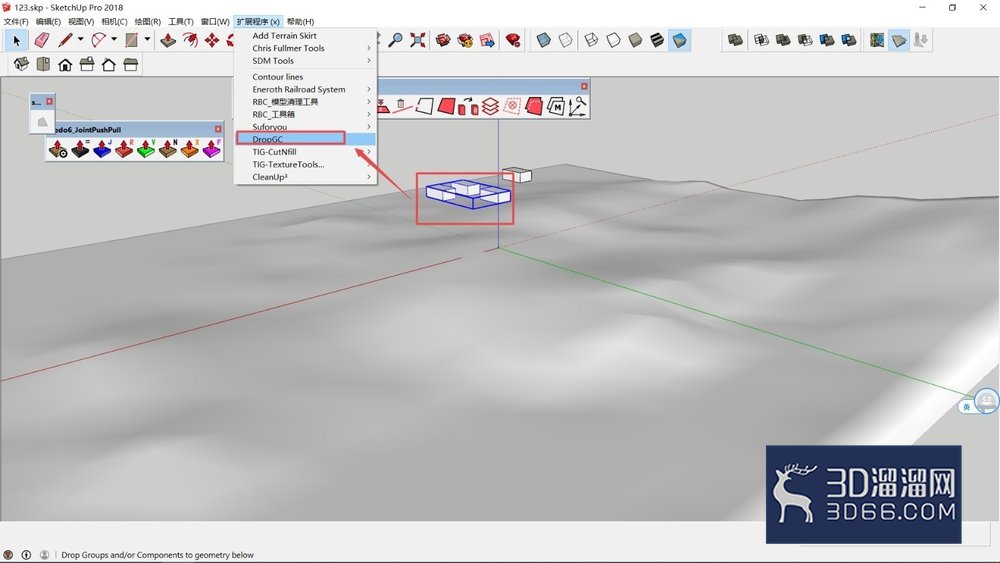
Task: Expand CleanUp³ submenu
Action: [305, 177]
